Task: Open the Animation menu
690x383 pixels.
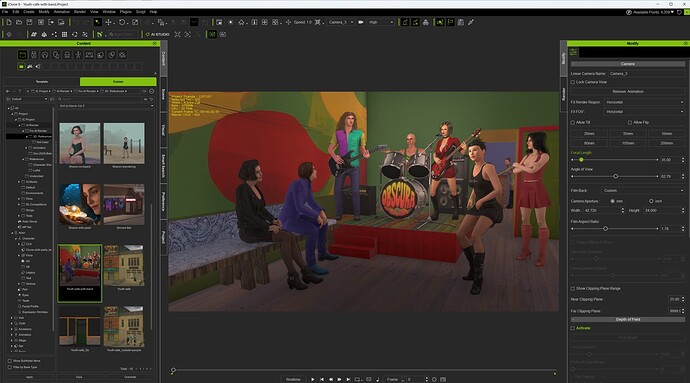Action: click(62, 12)
